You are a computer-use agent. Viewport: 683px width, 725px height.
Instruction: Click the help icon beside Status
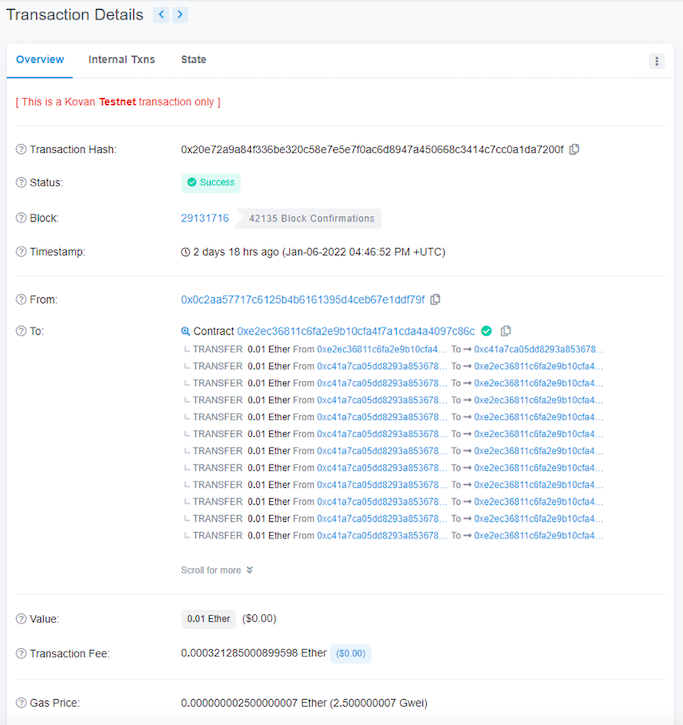click(21, 182)
